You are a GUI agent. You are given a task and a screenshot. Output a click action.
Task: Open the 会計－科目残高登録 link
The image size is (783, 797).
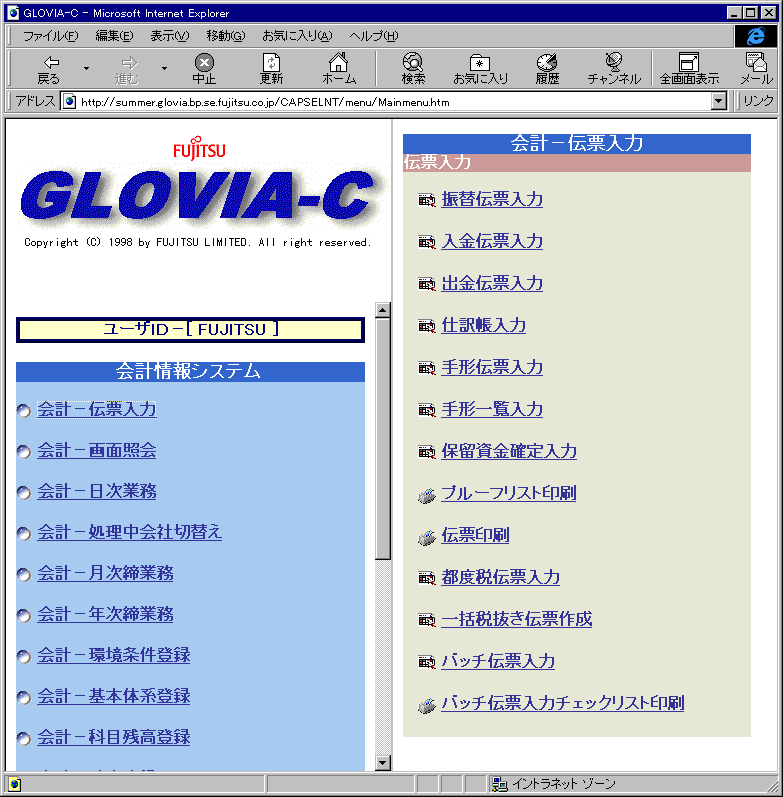click(114, 738)
